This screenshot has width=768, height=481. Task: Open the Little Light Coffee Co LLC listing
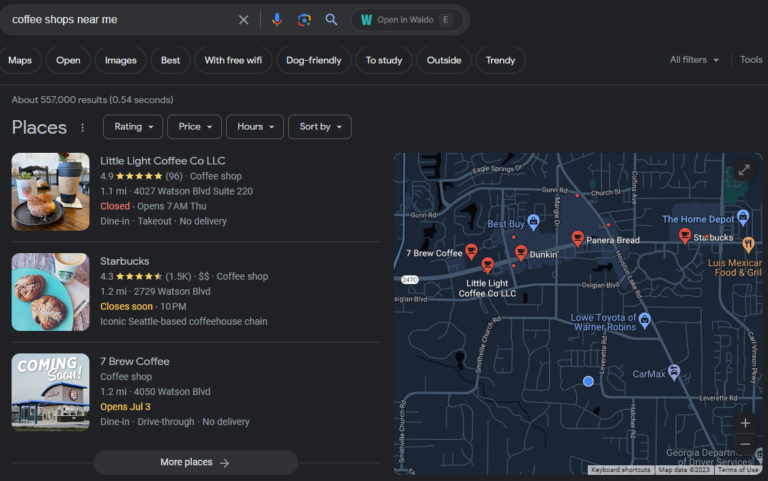click(x=163, y=161)
